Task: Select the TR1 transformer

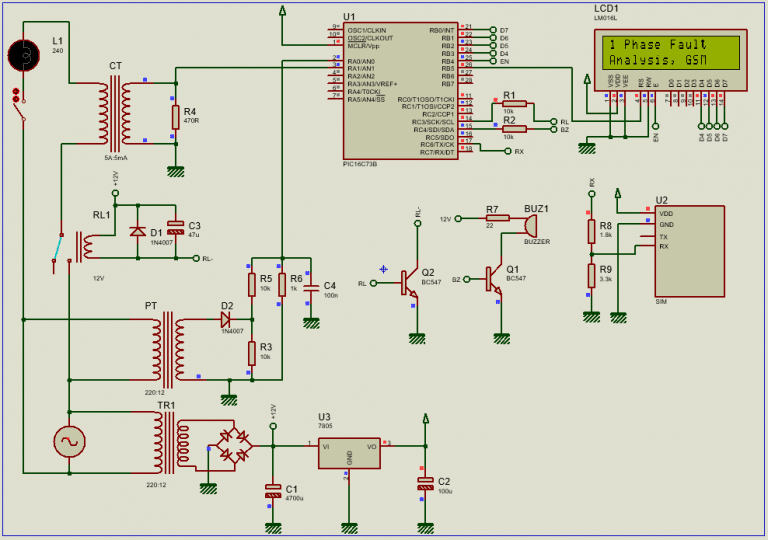Action: click(169, 442)
